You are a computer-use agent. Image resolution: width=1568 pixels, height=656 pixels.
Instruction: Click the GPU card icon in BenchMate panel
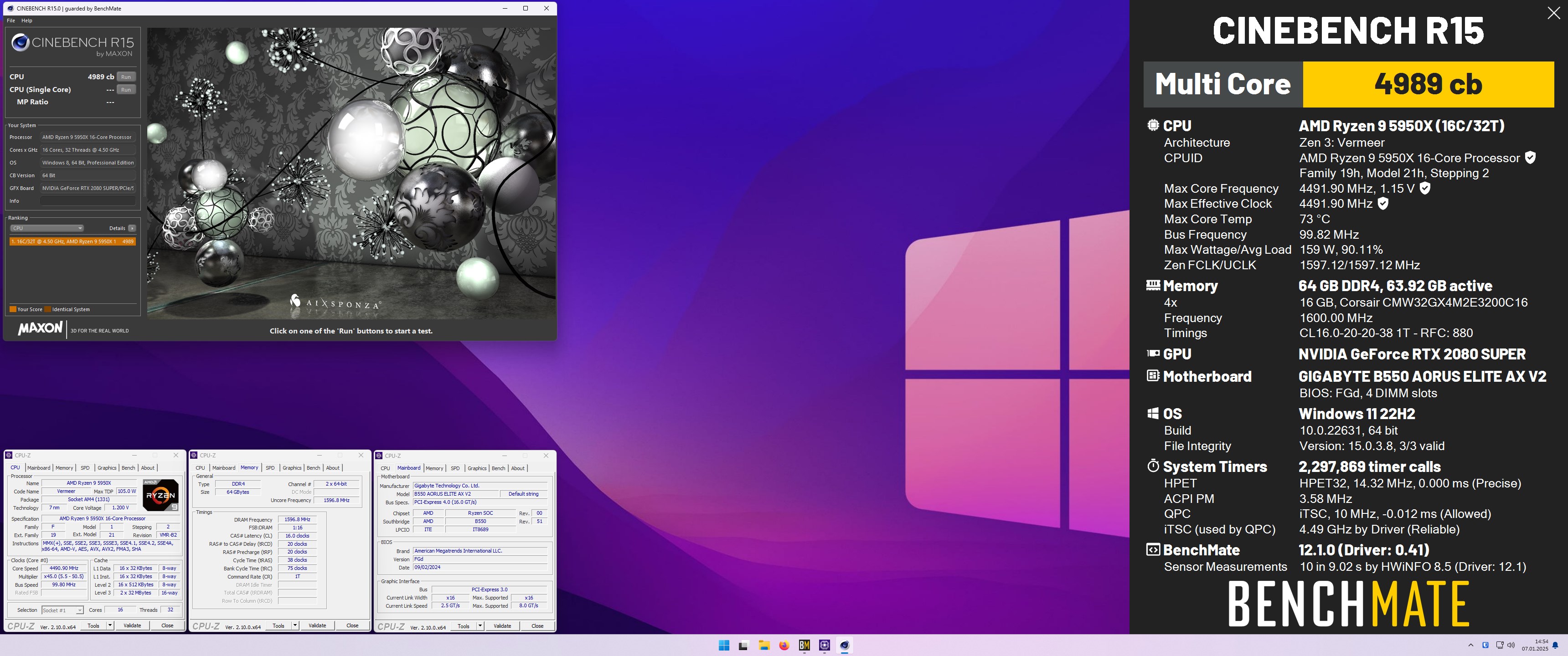pos(1153,353)
